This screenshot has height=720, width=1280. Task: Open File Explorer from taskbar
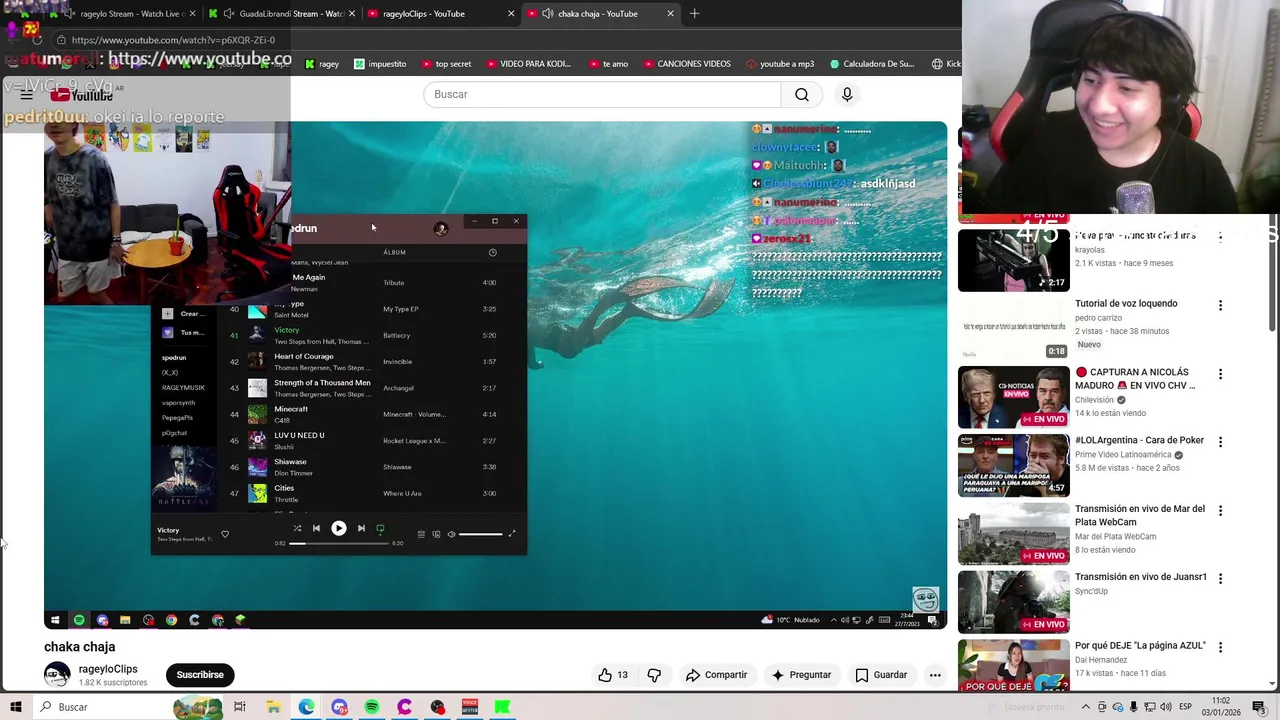point(273,707)
